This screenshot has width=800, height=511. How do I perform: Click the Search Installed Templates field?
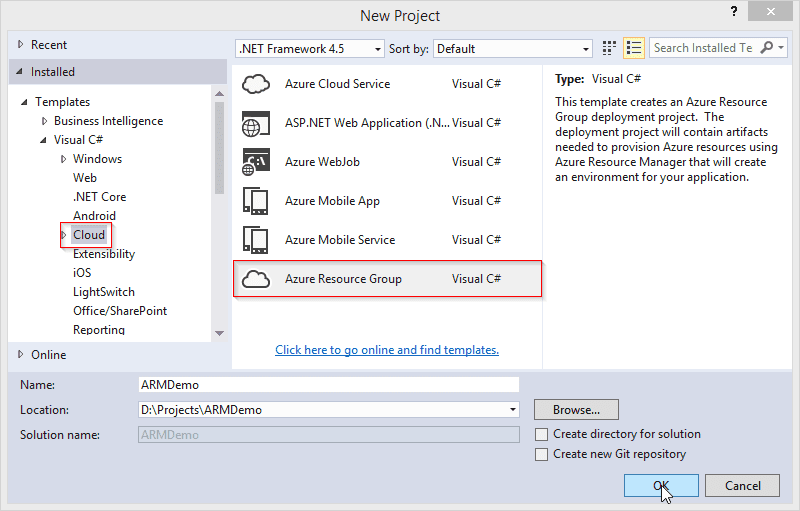click(x=704, y=48)
